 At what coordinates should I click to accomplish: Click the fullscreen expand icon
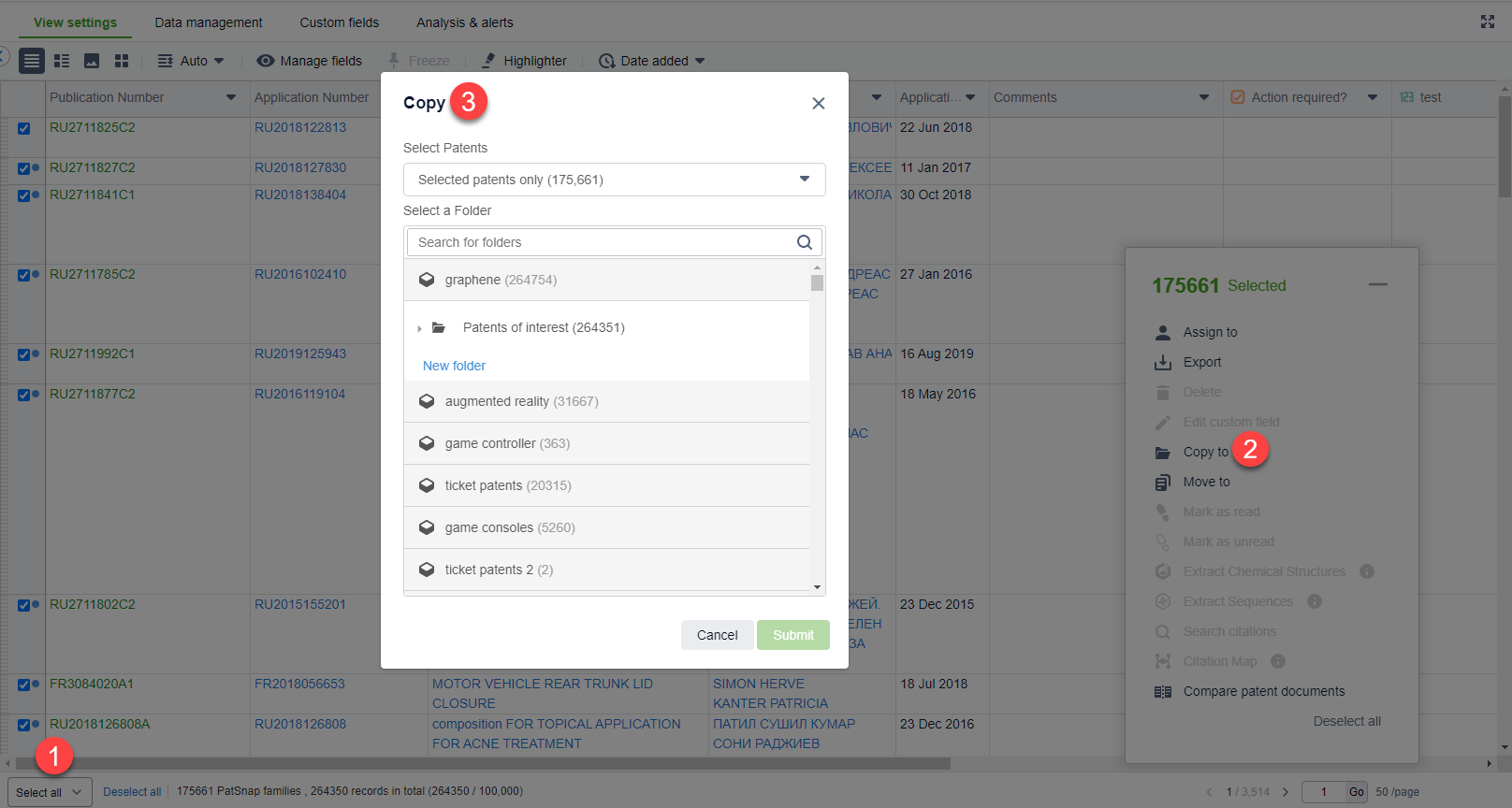pos(1487,22)
